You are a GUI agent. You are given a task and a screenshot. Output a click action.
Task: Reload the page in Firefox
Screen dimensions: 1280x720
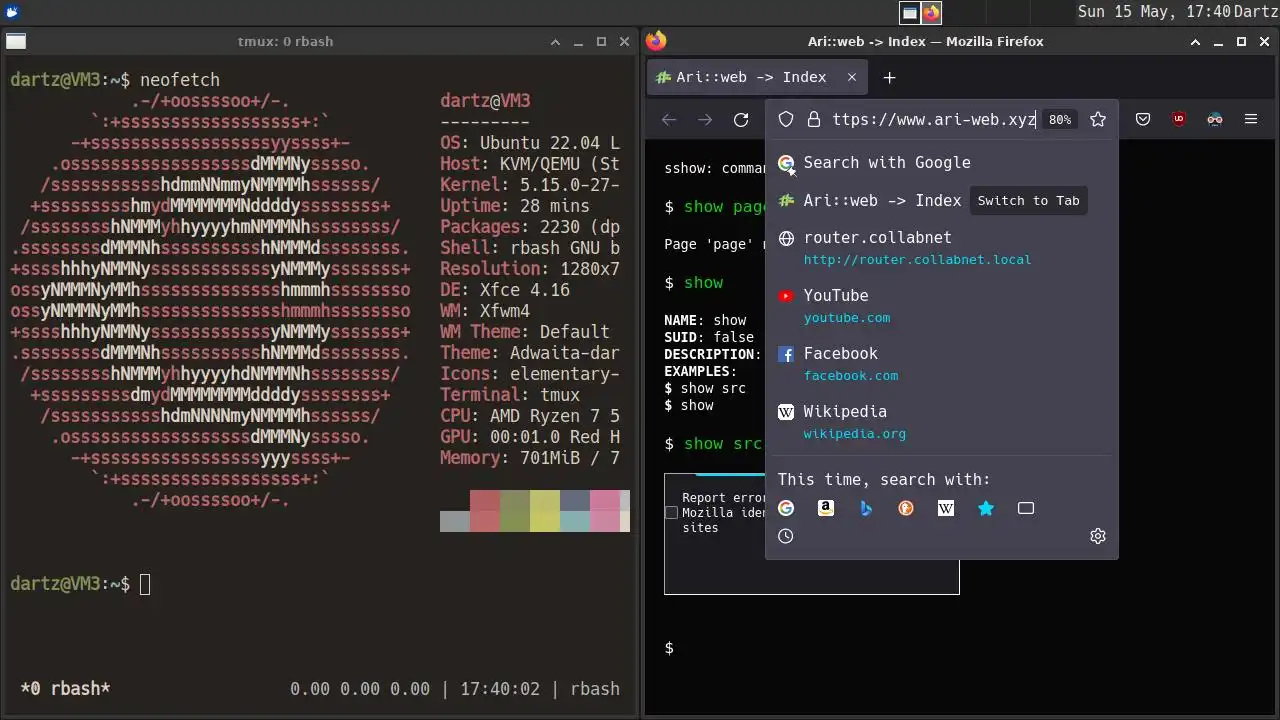point(741,119)
